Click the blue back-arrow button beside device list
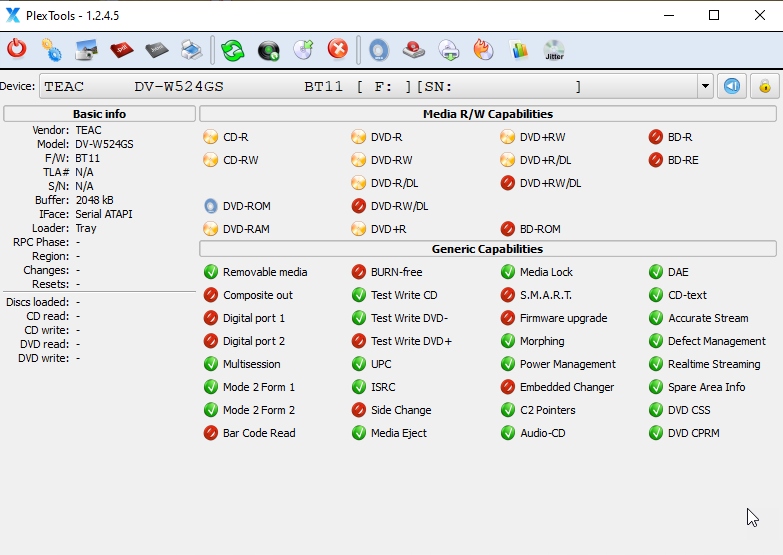The image size is (783, 555). coord(732,86)
